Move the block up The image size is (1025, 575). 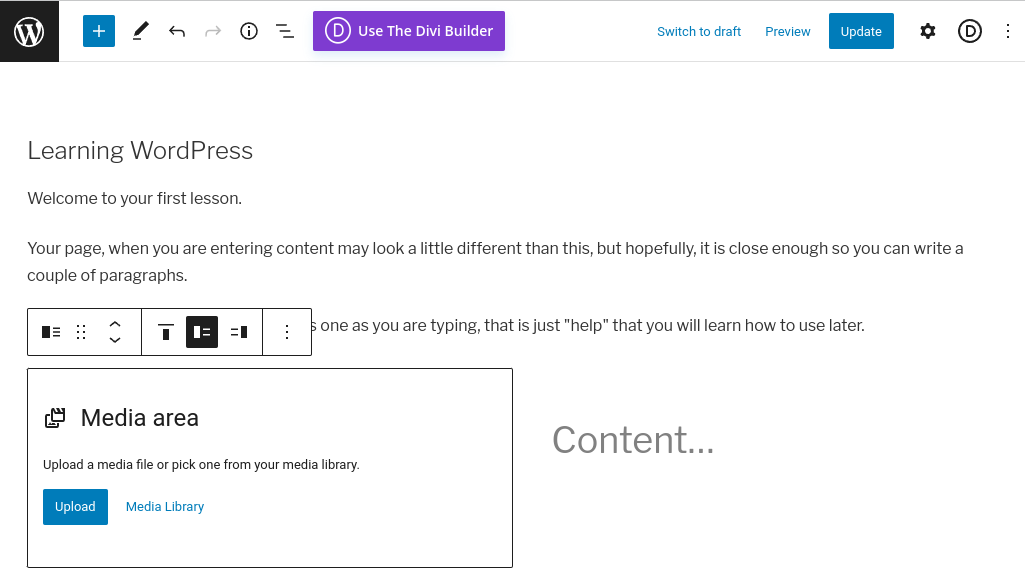pos(115,324)
